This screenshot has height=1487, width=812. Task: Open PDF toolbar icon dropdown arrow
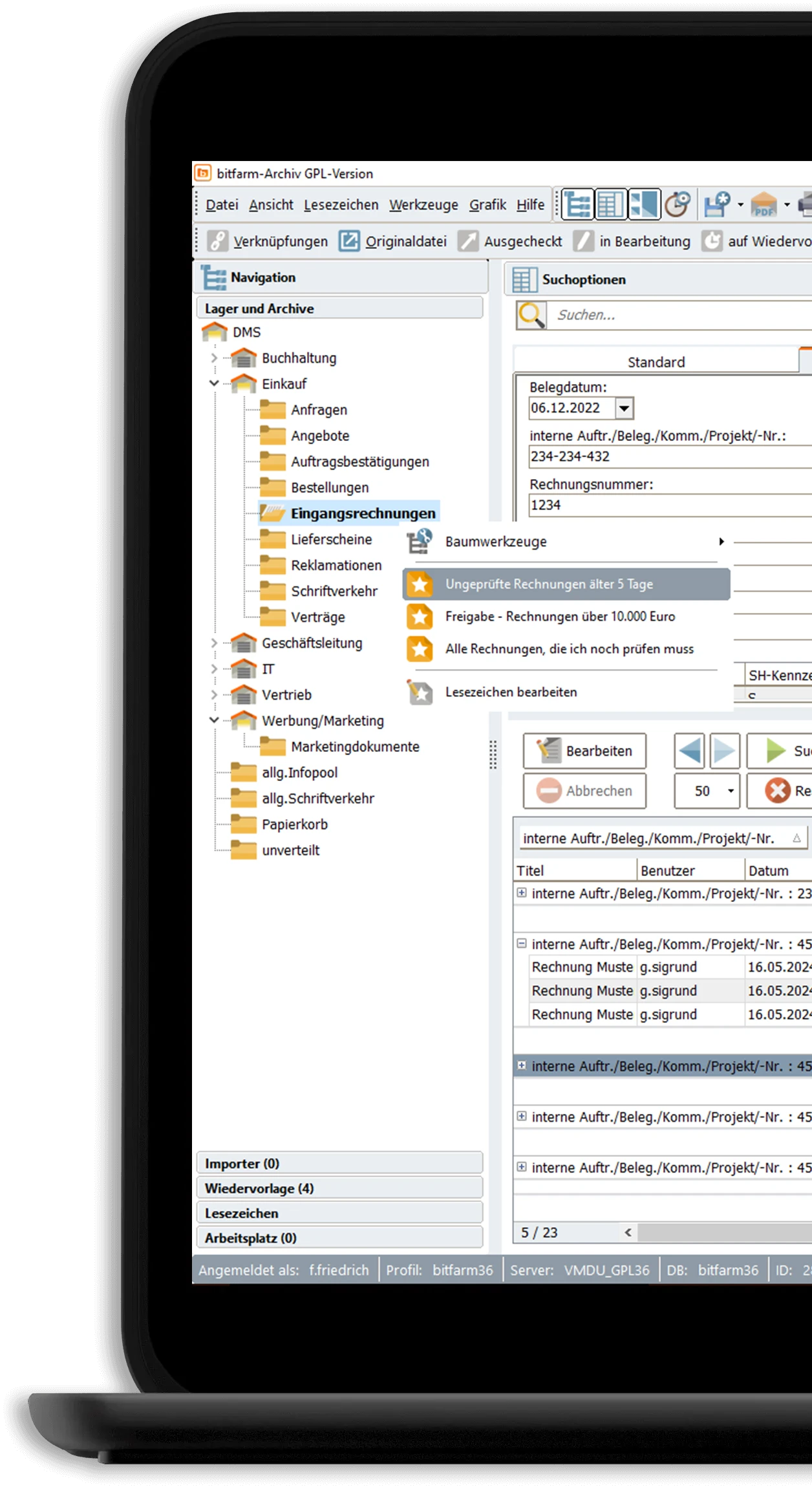(x=787, y=205)
